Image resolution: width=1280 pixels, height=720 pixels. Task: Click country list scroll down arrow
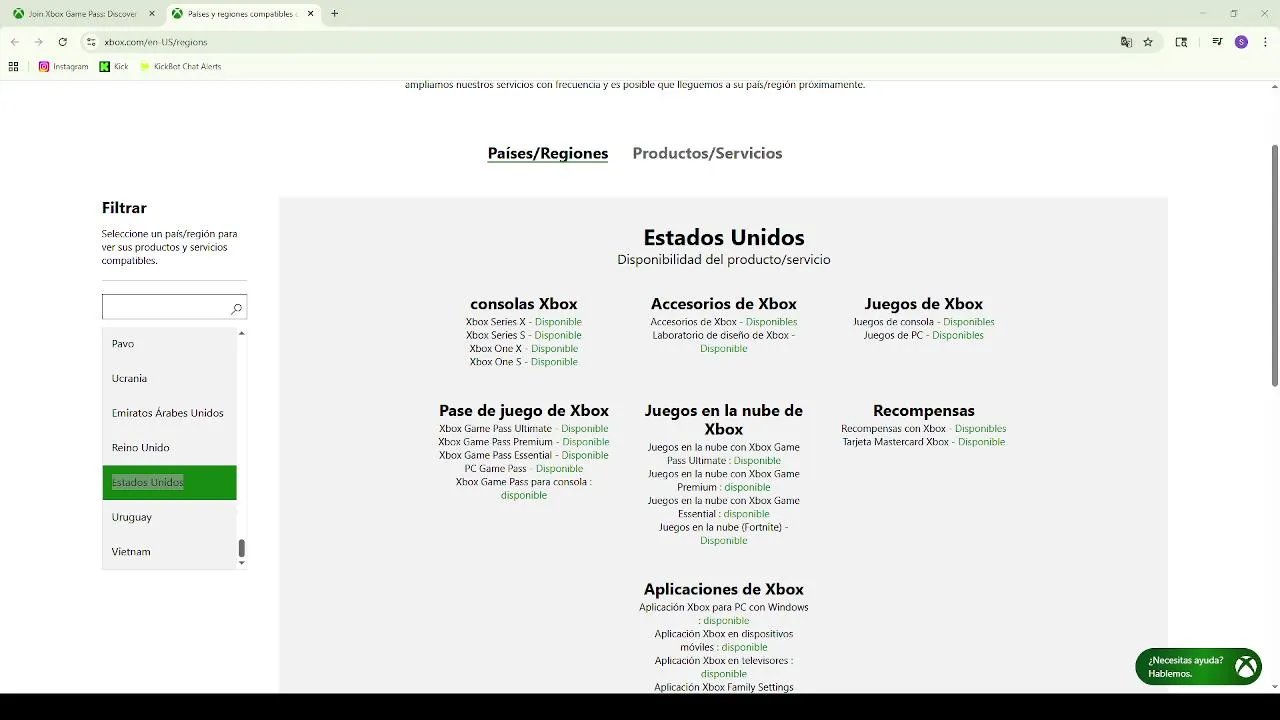[241, 563]
